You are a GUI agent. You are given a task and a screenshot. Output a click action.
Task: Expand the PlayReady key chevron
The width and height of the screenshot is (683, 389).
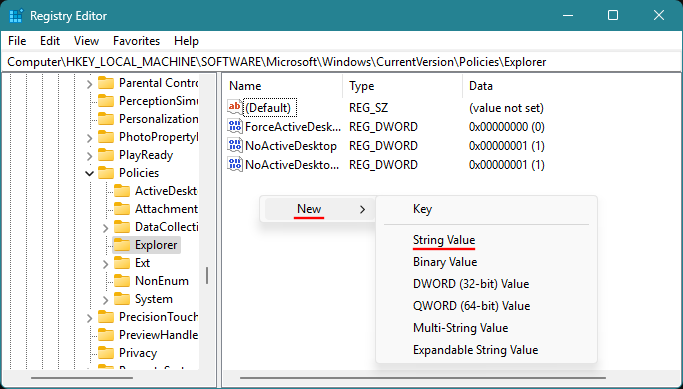(89, 156)
